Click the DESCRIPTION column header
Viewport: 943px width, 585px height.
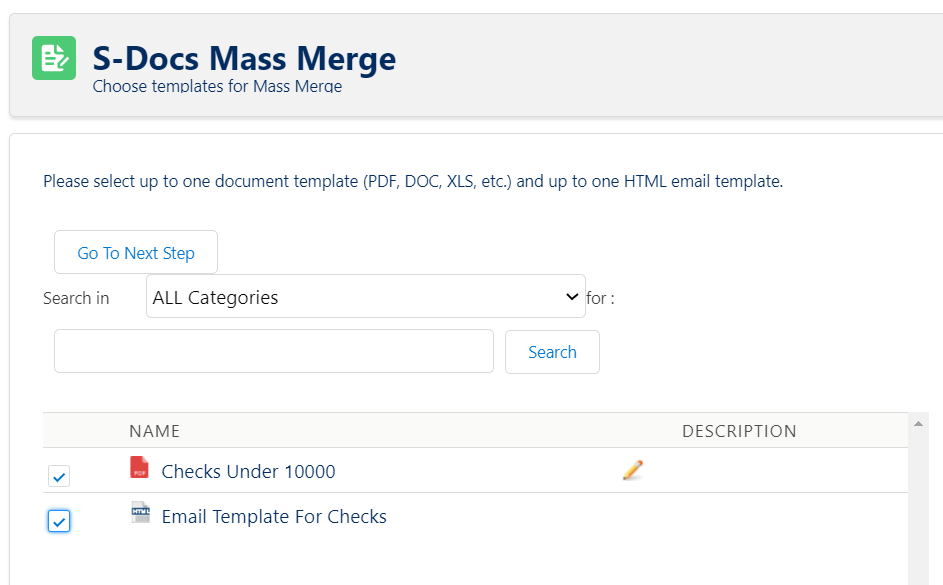pos(739,431)
